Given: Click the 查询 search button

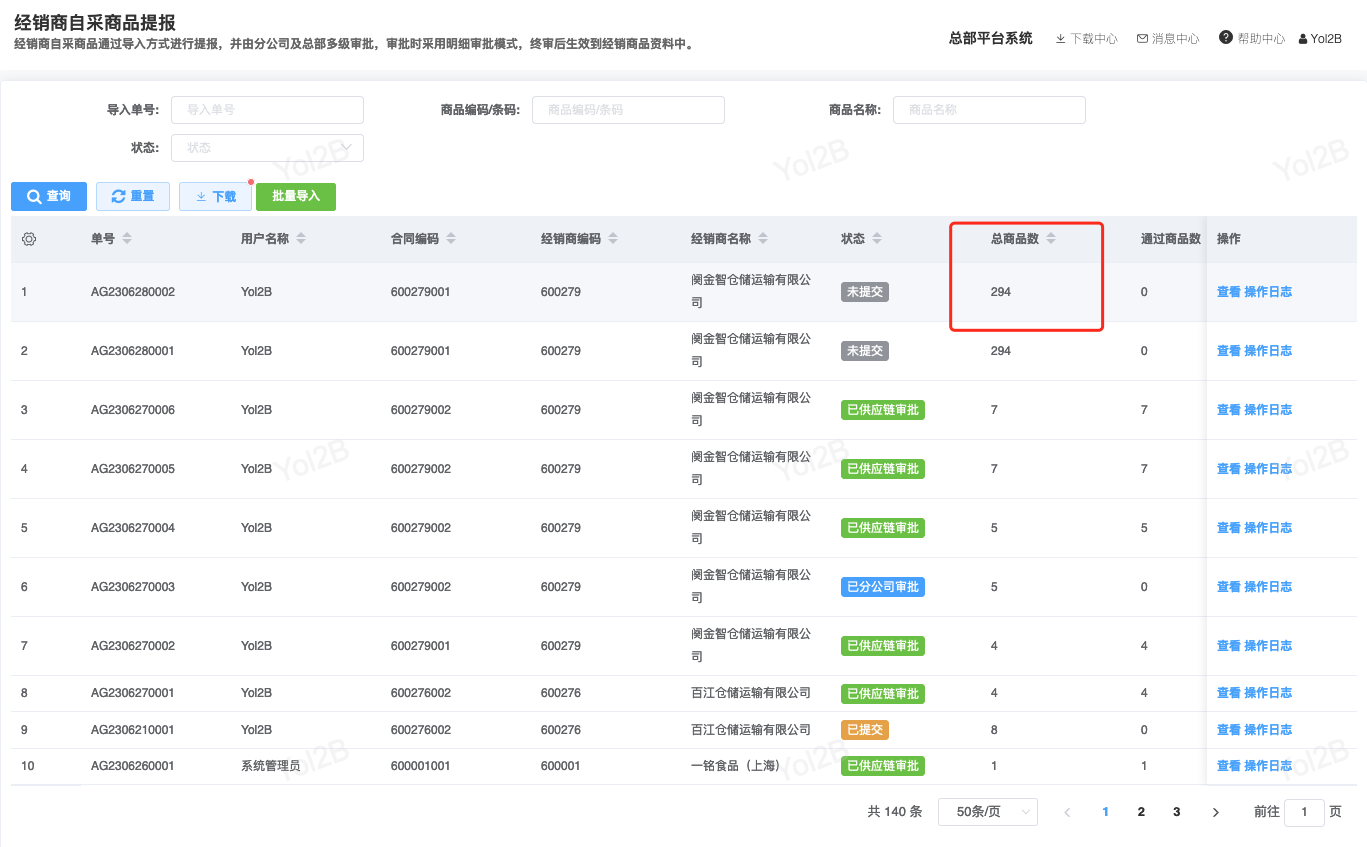Looking at the screenshot, I should click(49, 197).
